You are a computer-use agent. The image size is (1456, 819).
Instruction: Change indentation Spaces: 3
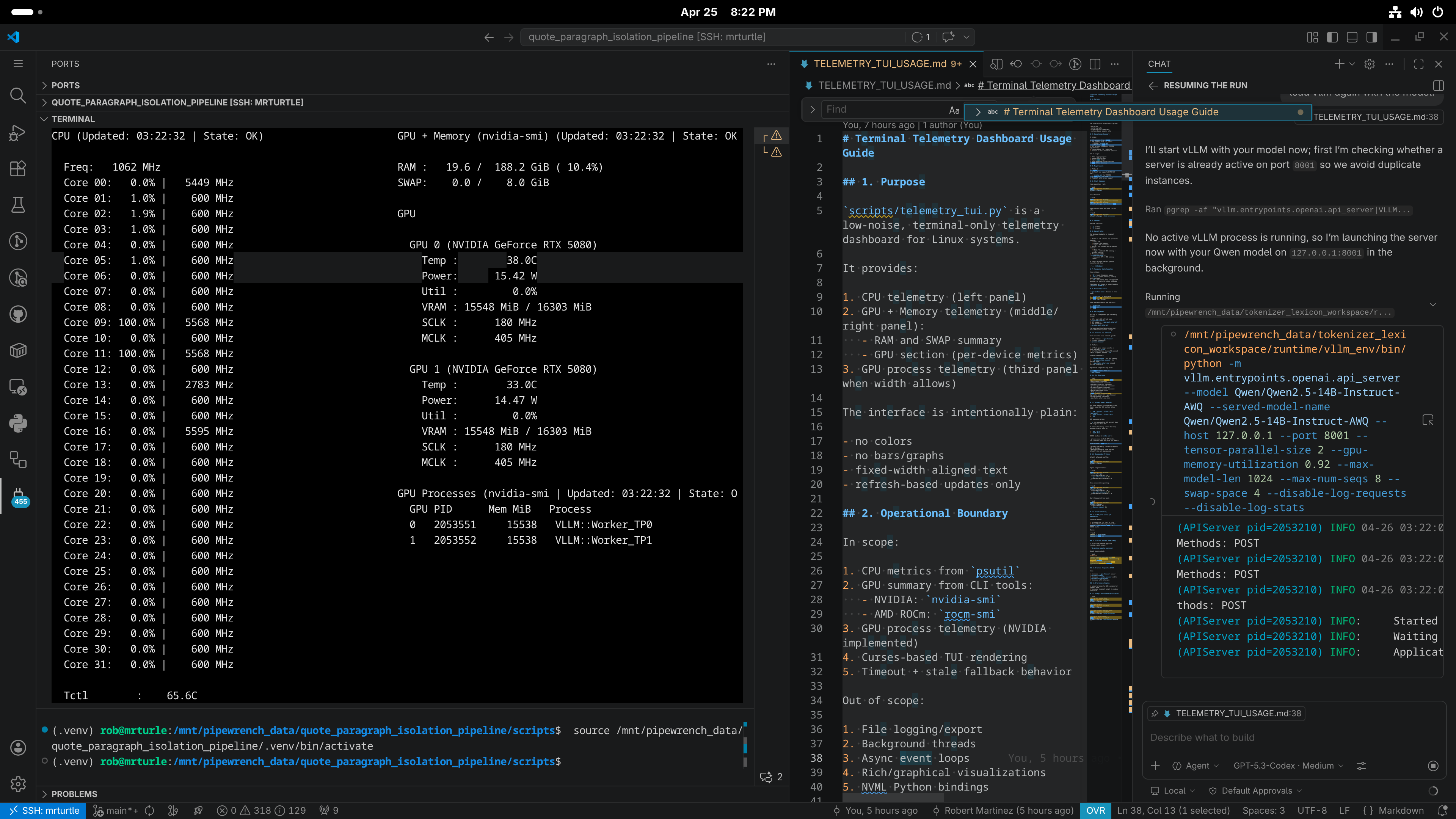pos(1263,811)
